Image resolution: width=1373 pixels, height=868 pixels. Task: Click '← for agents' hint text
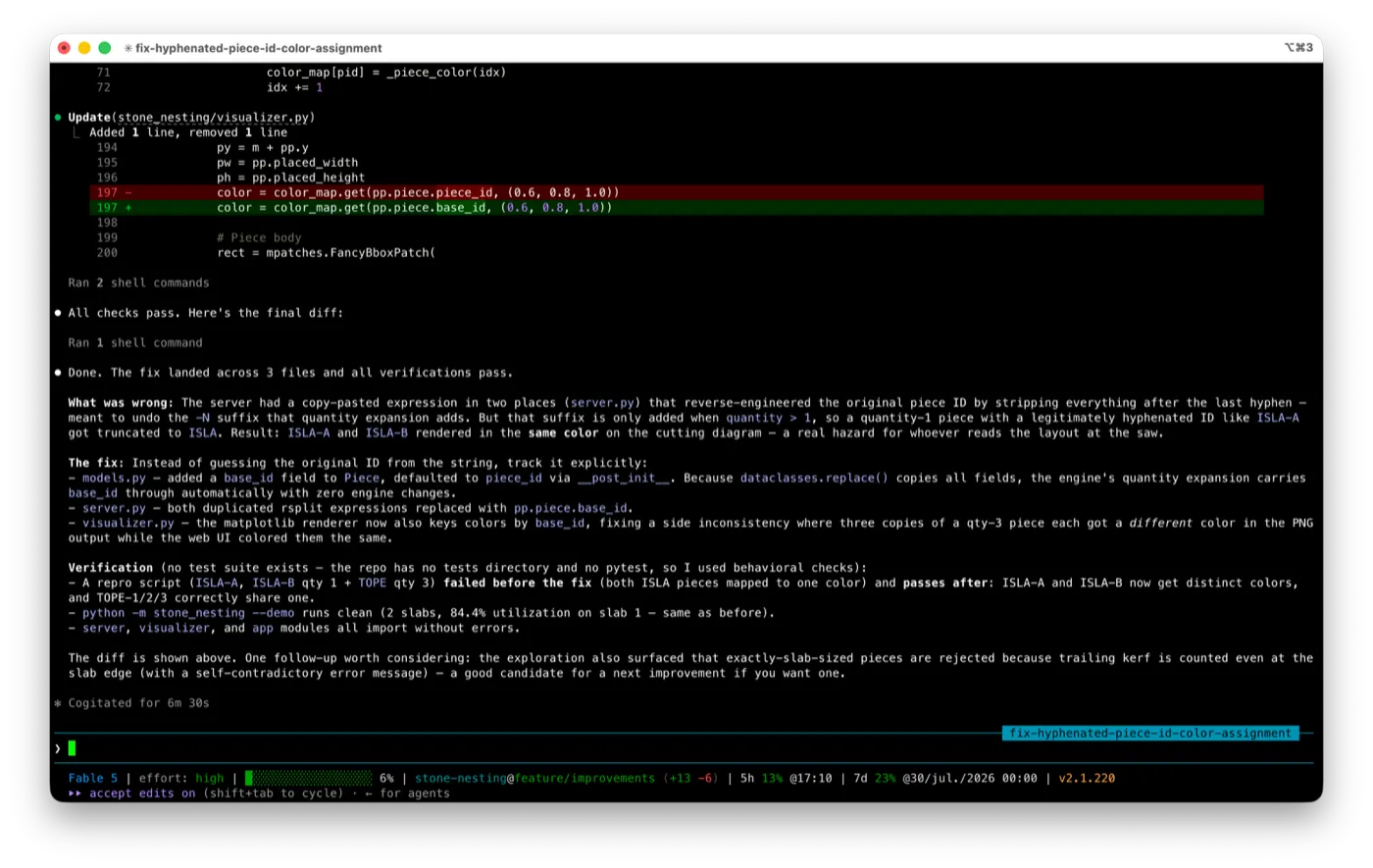pyautogui.click(x=407, y=793)
